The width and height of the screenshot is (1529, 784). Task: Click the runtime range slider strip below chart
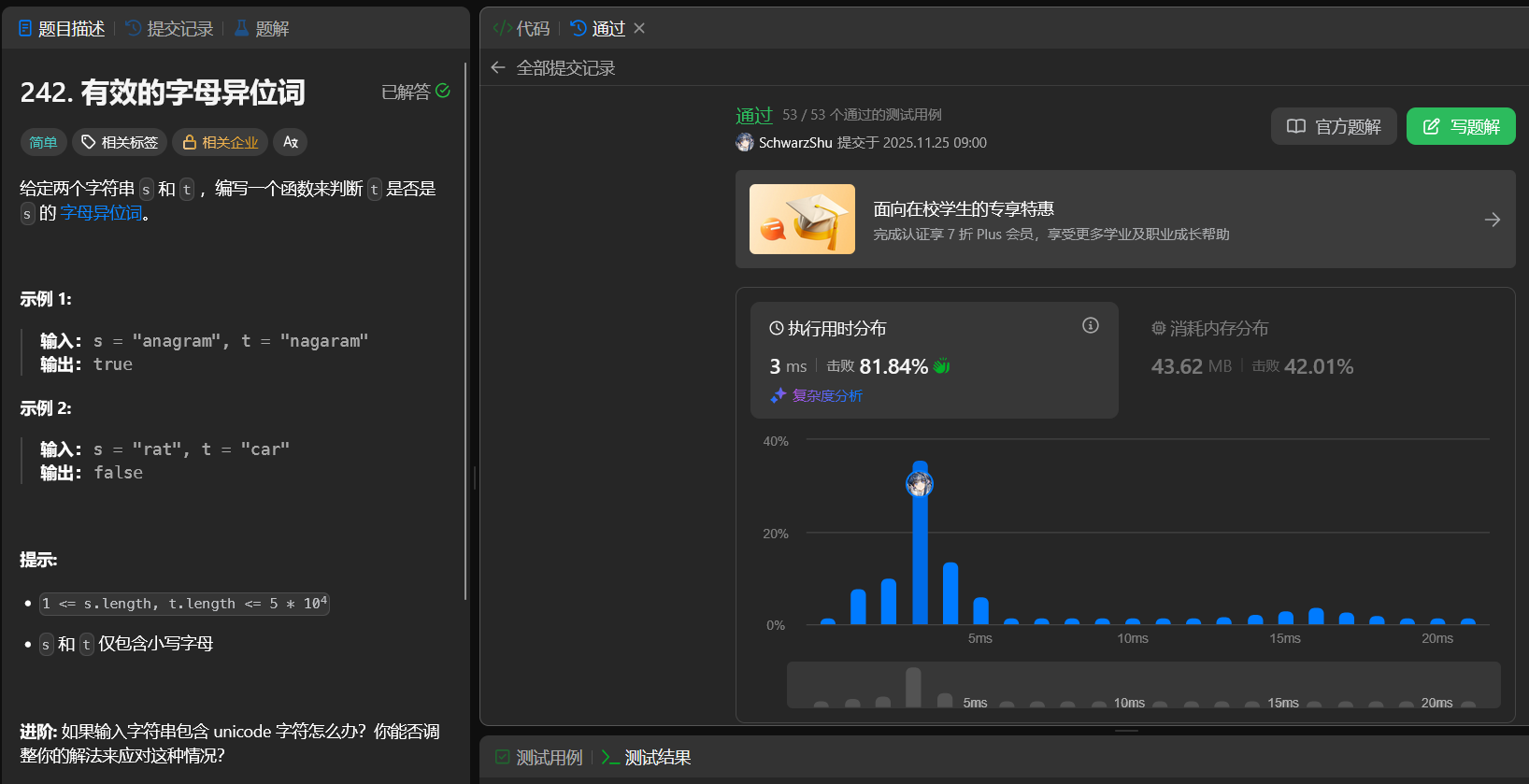click(1143, 686)
